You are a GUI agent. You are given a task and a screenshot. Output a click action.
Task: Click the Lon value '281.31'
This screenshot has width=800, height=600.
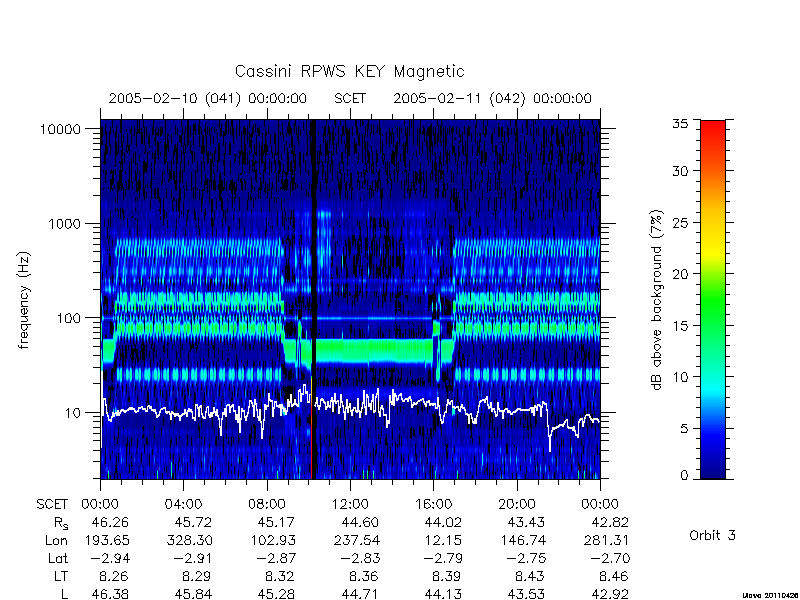[606, 540]
